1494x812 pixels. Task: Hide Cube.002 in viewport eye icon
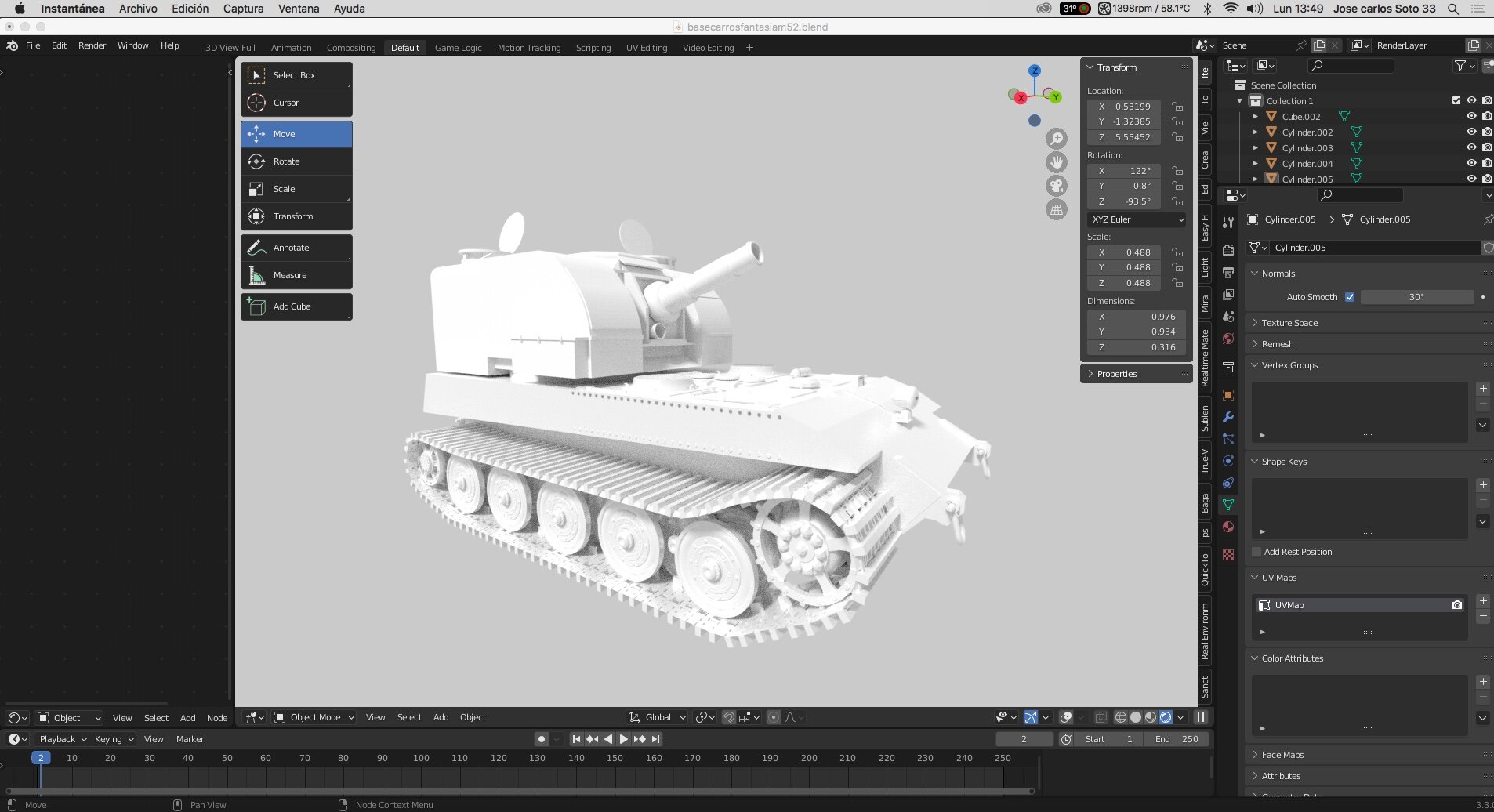tap(1471, 116)
